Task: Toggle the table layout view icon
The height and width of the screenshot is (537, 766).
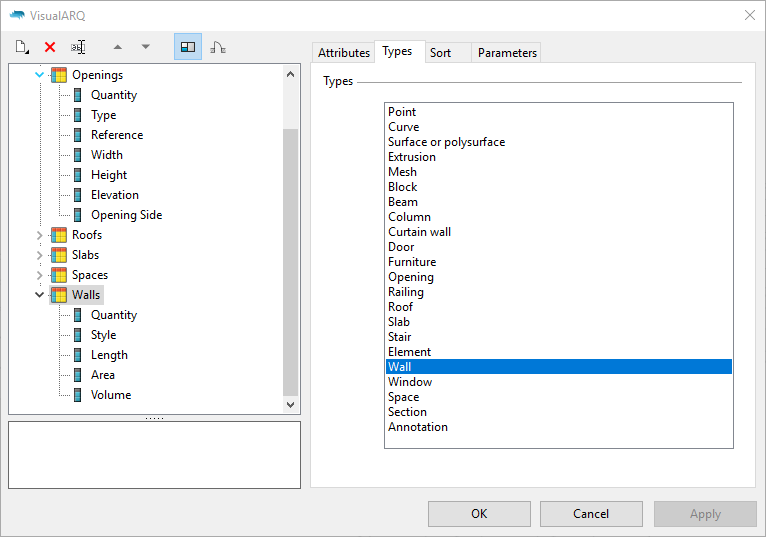Action: coord(188,47)
